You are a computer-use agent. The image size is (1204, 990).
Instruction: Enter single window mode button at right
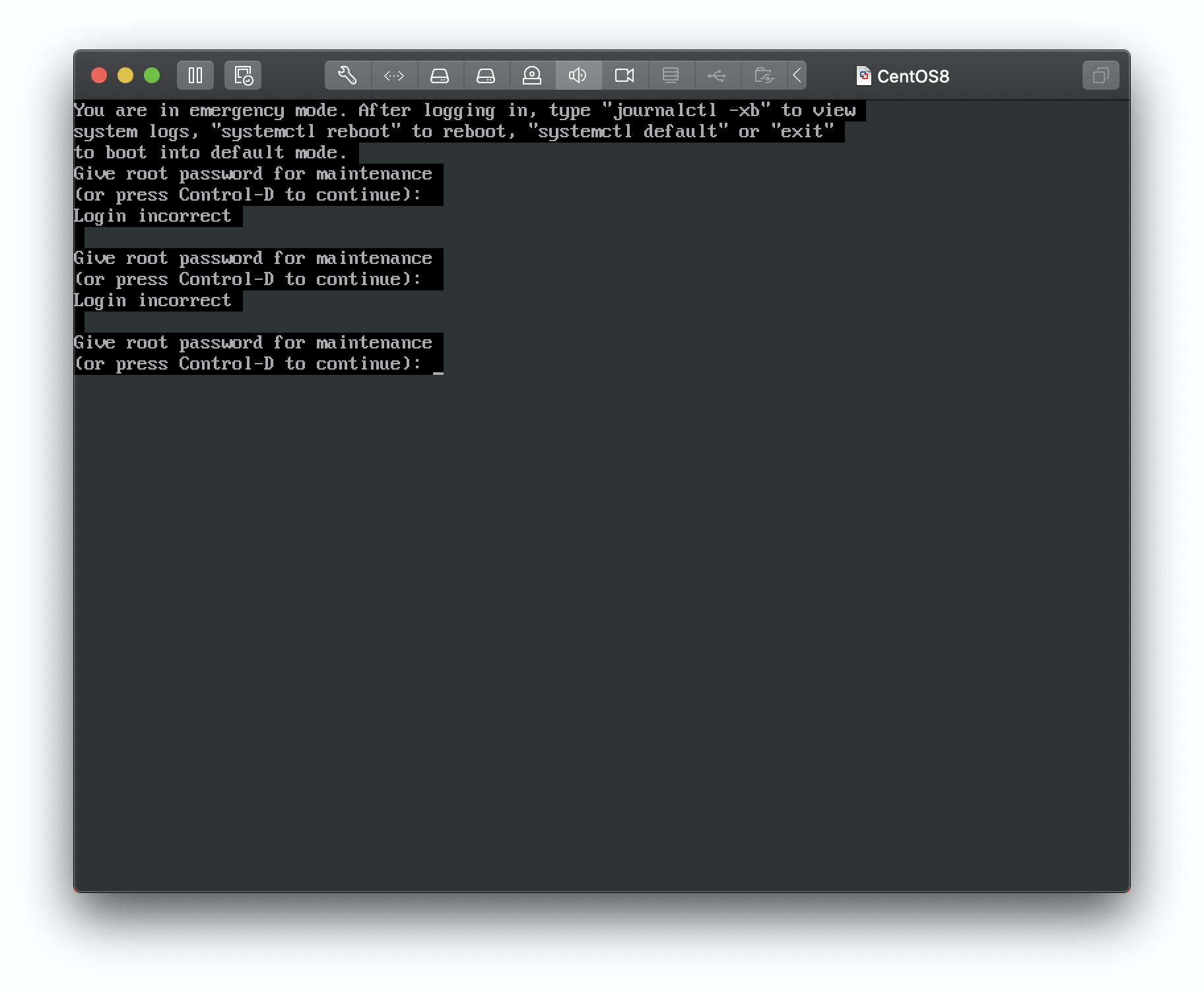[1100, 75]
